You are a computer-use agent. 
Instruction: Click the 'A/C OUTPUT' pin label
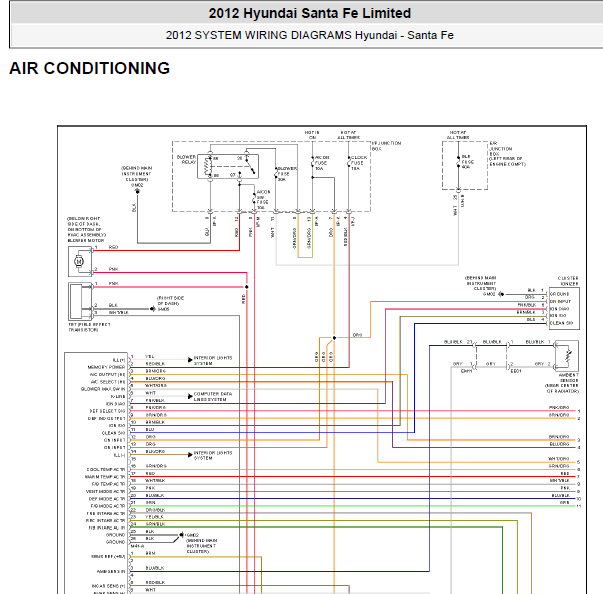[107, 374]
